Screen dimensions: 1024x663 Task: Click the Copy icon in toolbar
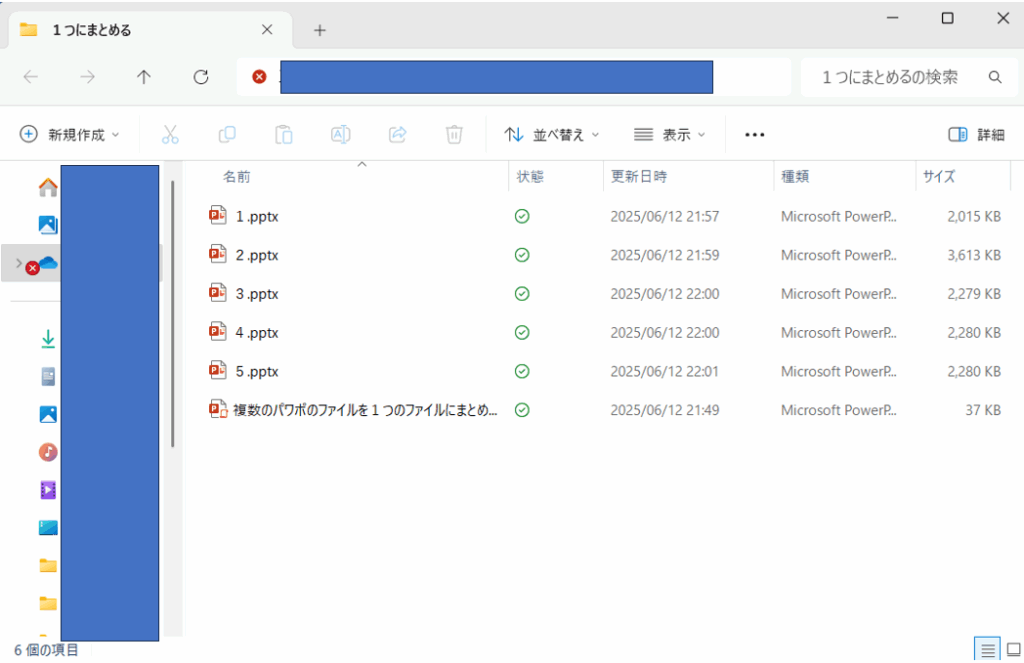tap(227, 134)
